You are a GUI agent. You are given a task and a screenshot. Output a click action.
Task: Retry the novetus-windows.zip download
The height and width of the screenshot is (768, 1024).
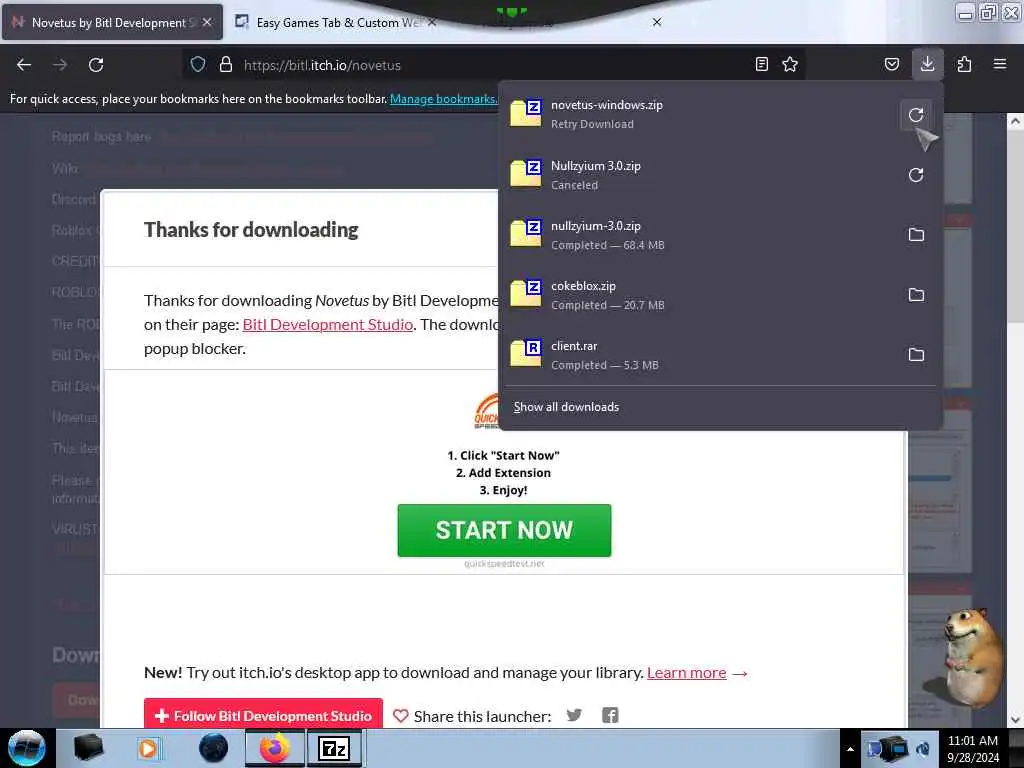point(916,116)
